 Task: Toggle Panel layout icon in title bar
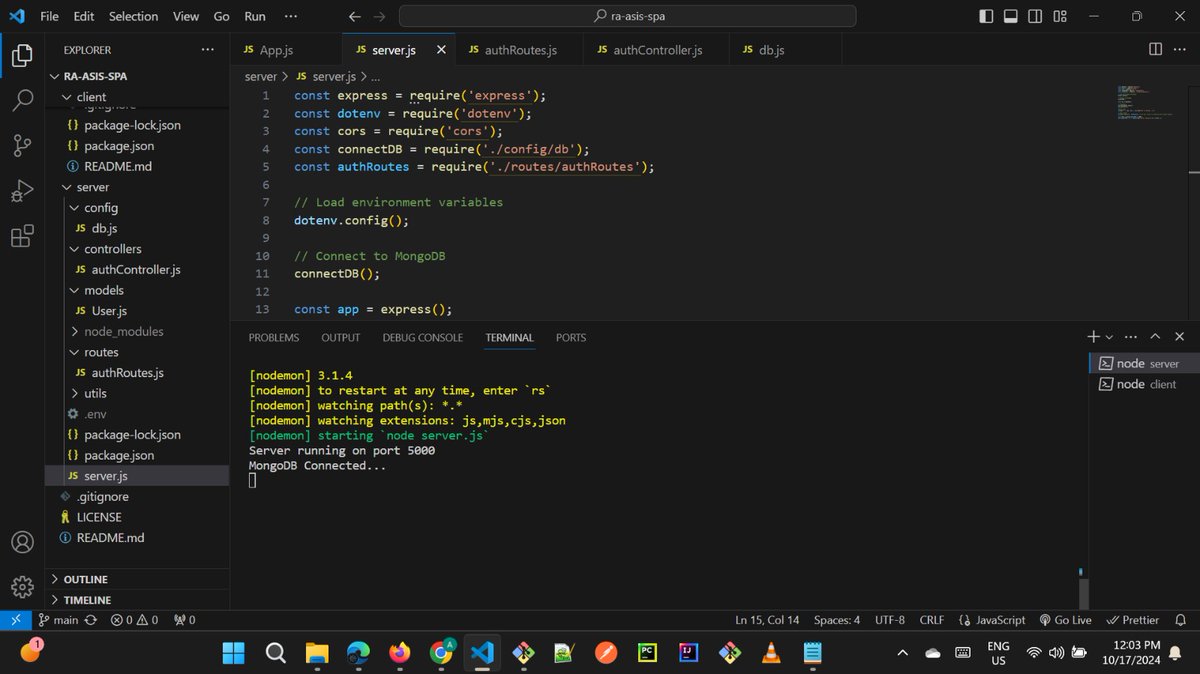pyautogui.click(x=1011, y=16)
